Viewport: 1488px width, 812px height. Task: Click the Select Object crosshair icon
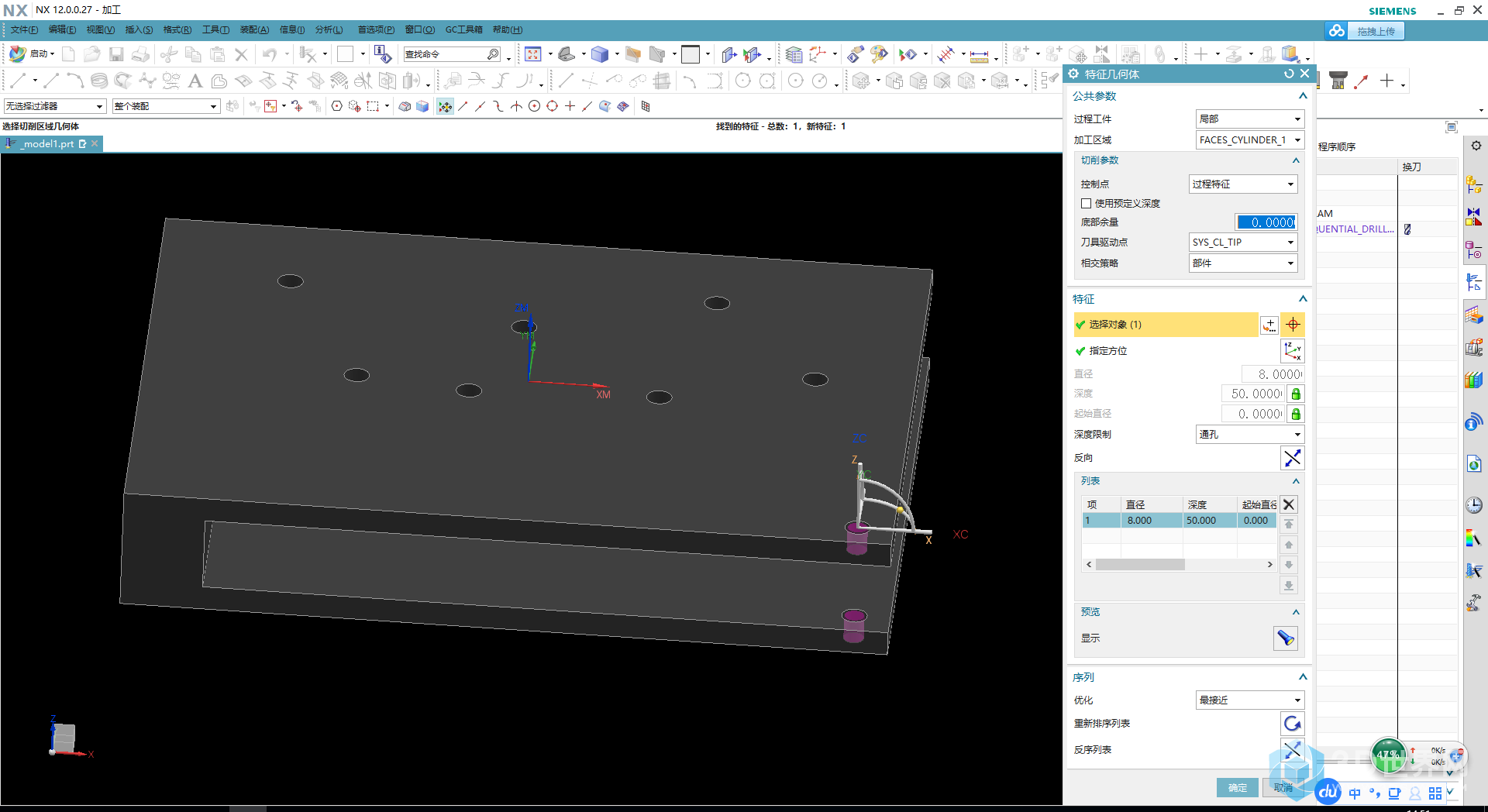1293,325
